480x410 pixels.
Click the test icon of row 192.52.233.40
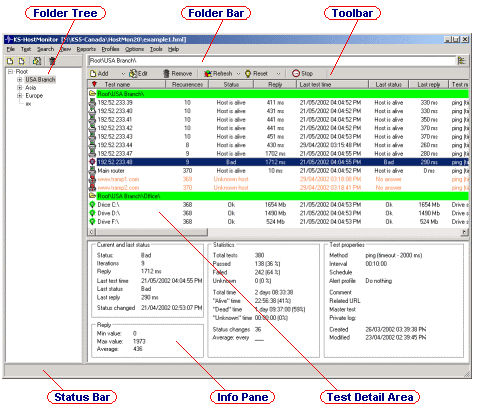click(x=92, y=111)
